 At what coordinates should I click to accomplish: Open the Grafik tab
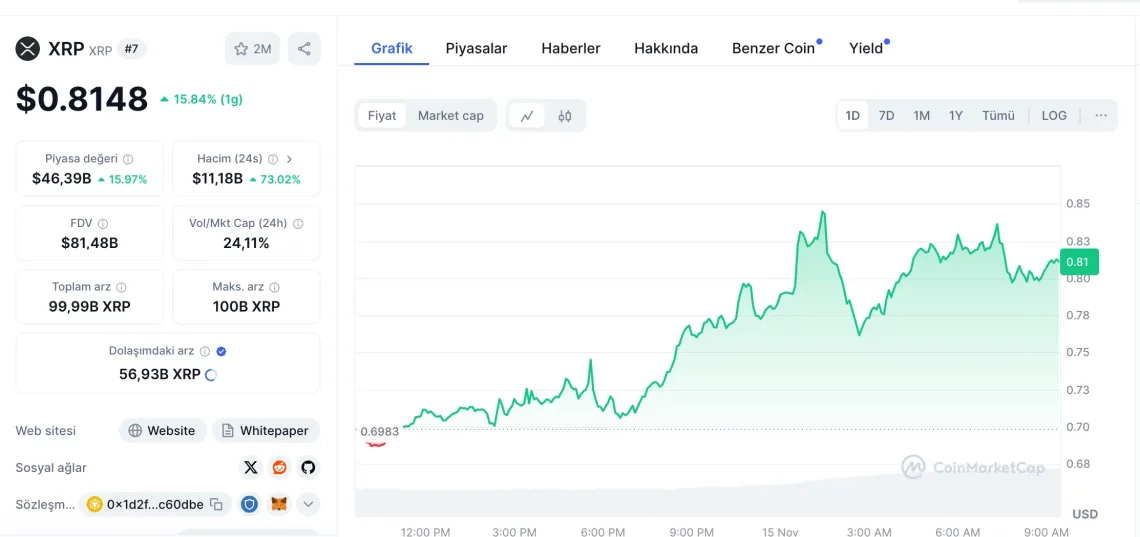[x=392, y=49]
